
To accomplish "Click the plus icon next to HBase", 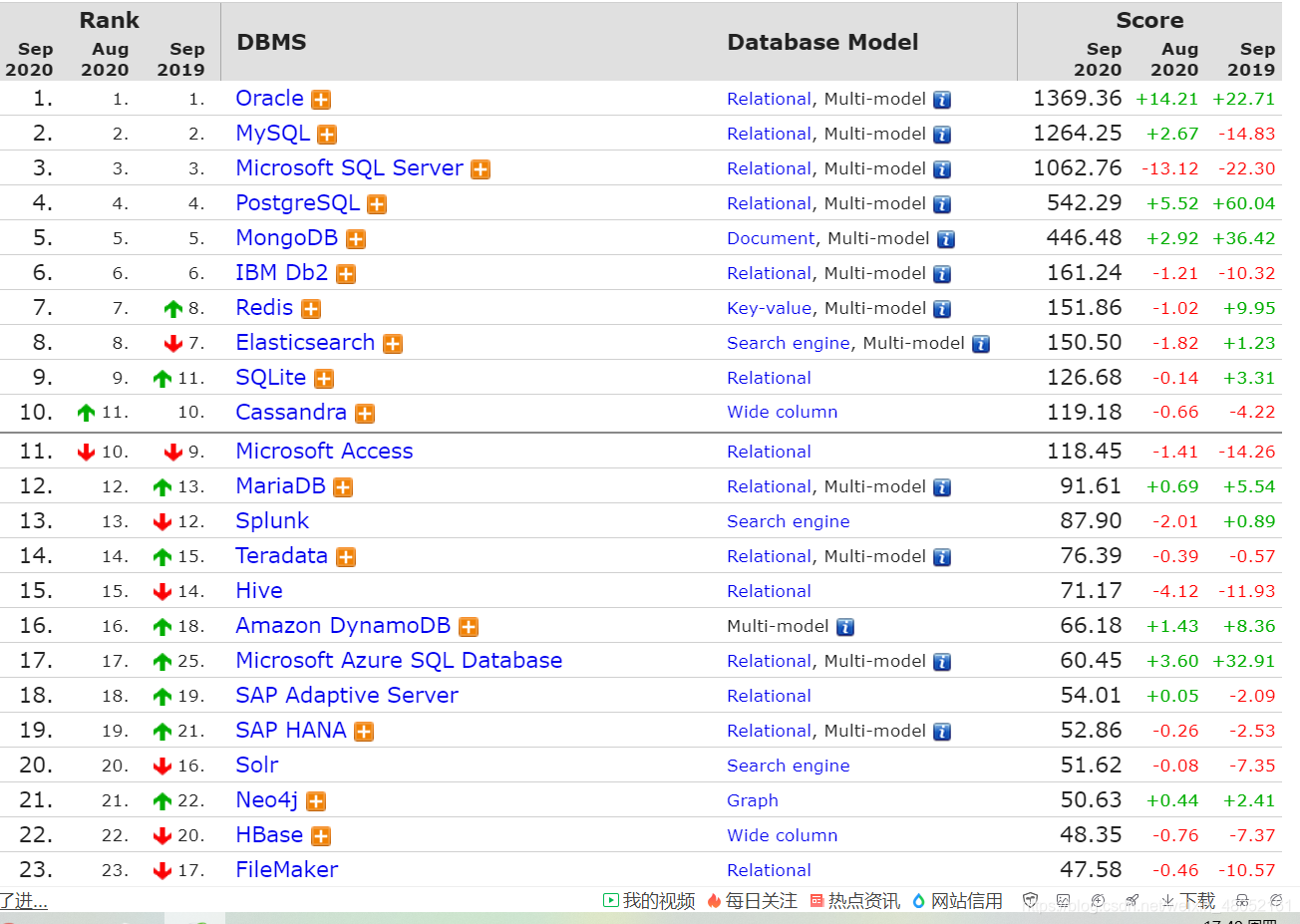I will pyautogui.click(x=321, y=836).
